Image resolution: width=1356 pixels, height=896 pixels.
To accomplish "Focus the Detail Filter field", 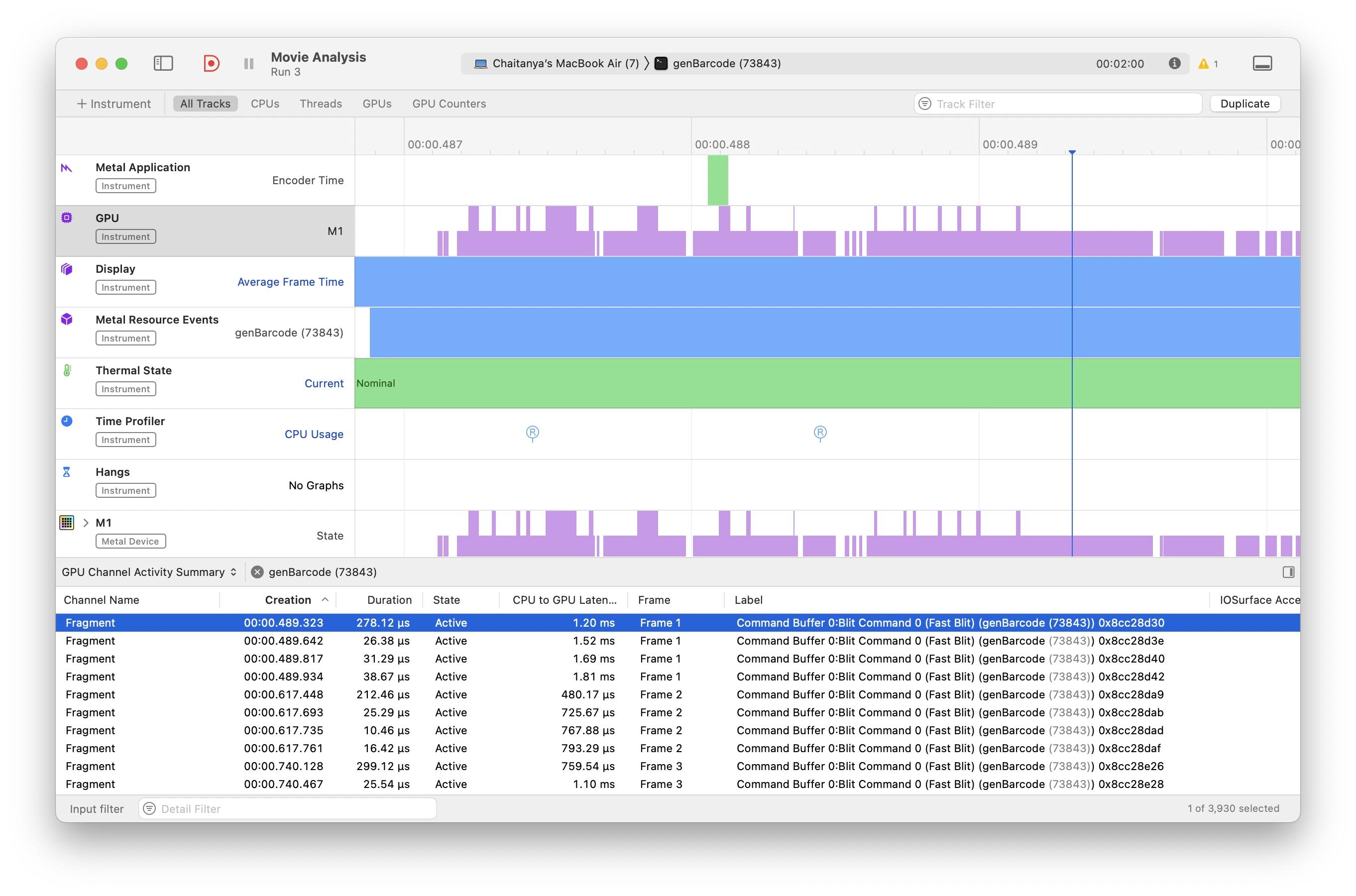I will (287, 808).
